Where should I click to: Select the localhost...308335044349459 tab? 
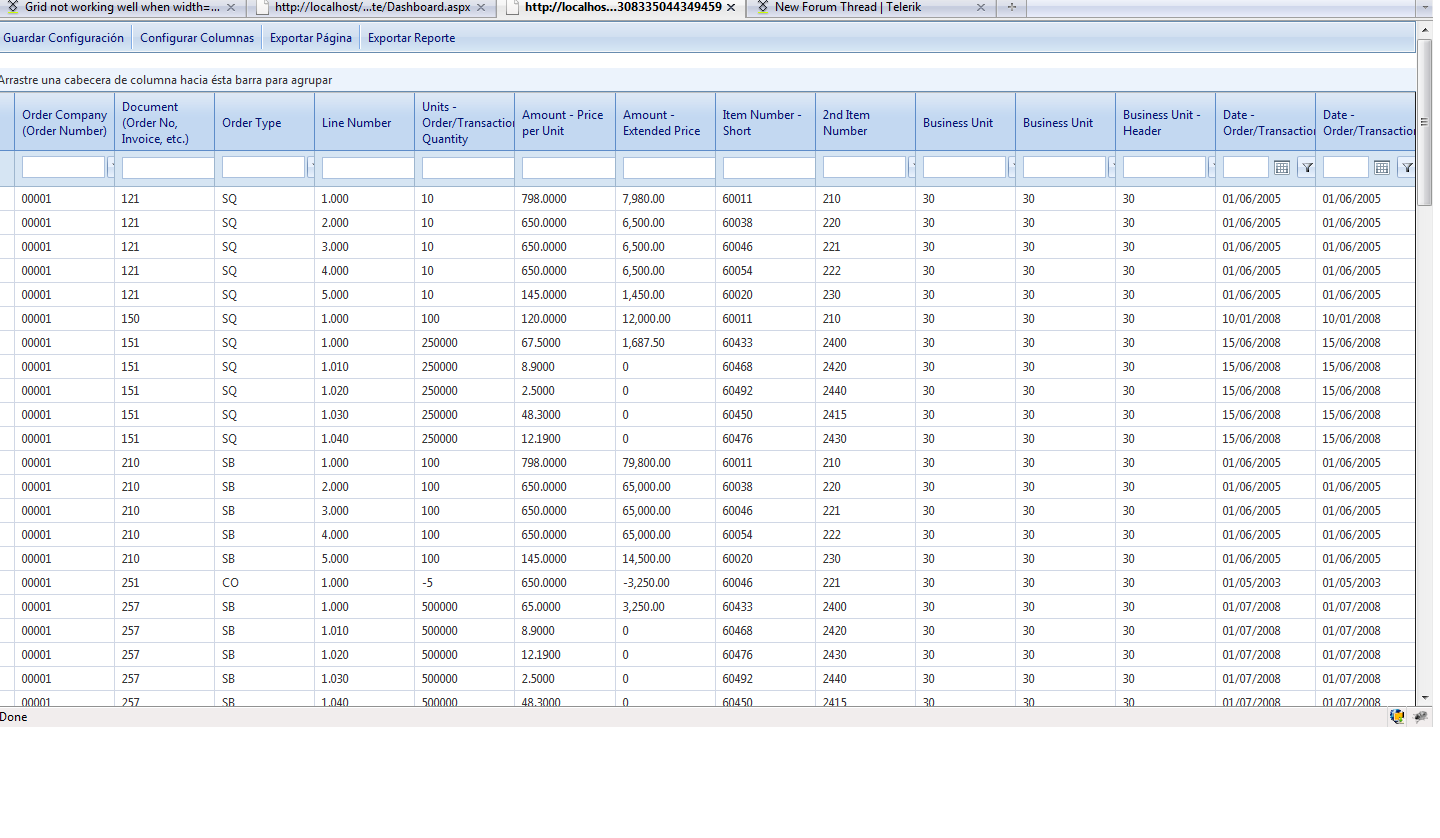tap(622, 7)
